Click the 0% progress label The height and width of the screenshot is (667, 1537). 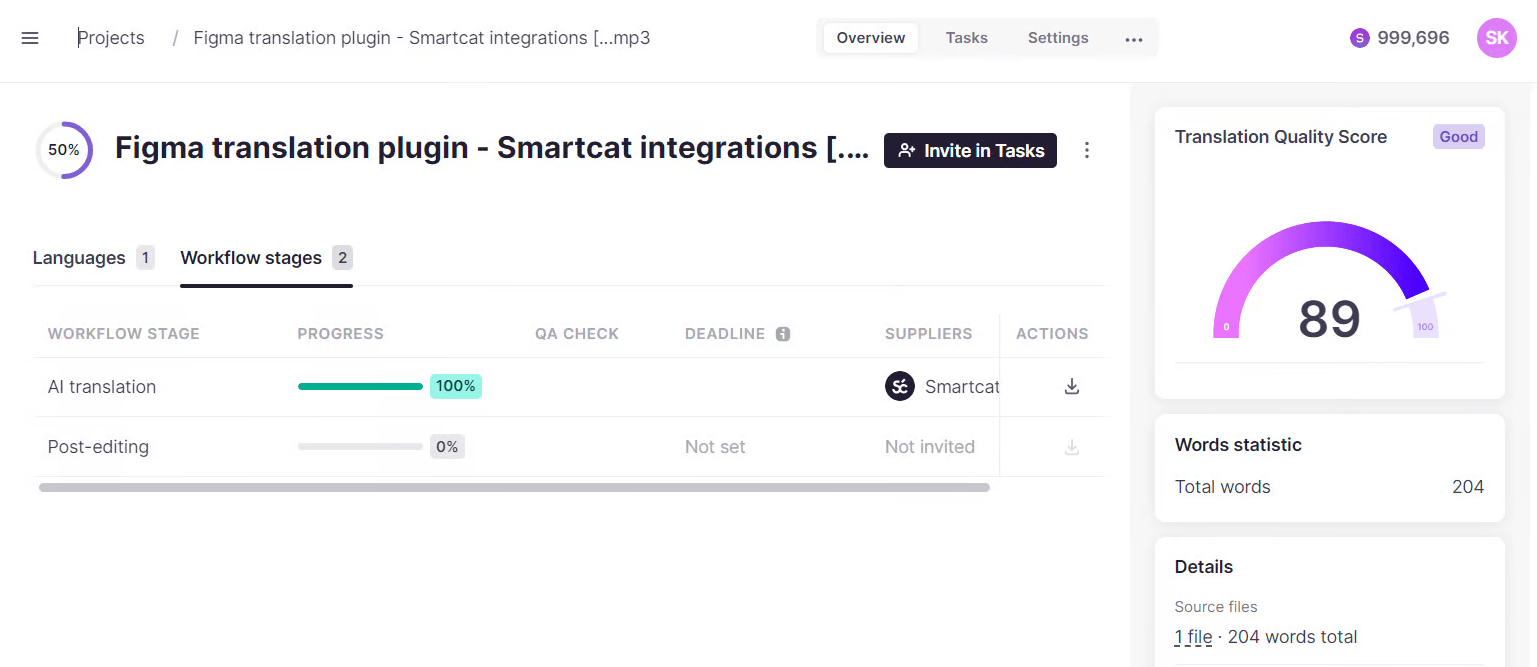[x=447, y=447]
